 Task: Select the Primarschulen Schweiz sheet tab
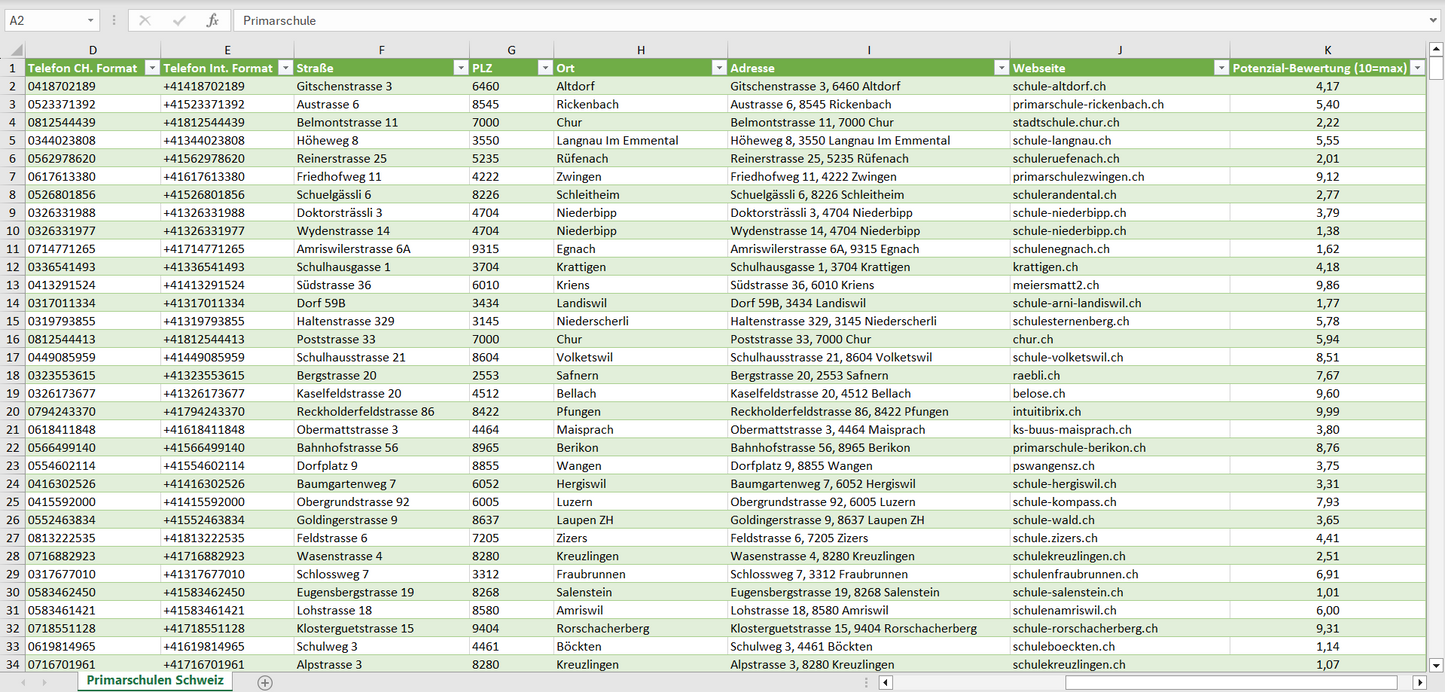[155, 680]
